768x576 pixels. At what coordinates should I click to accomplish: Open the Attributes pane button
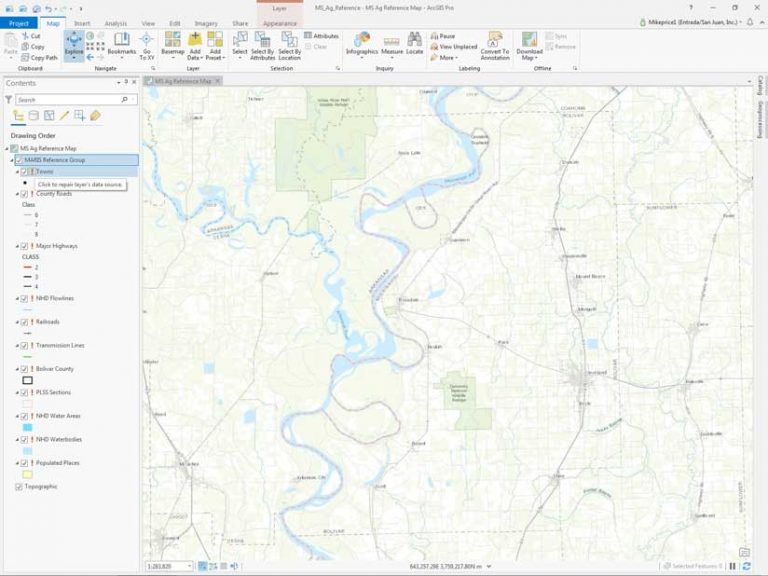321,36
